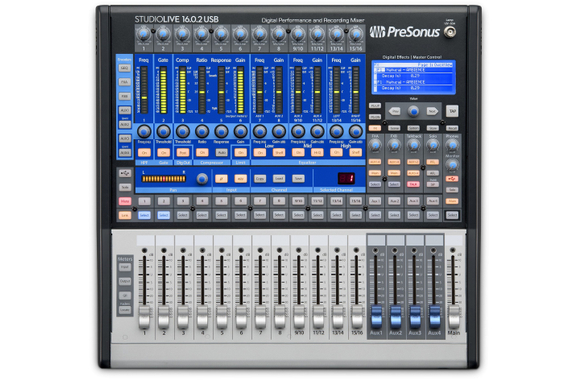Click the Prev arrow button

pyautogui.click(x=395, y=111)
